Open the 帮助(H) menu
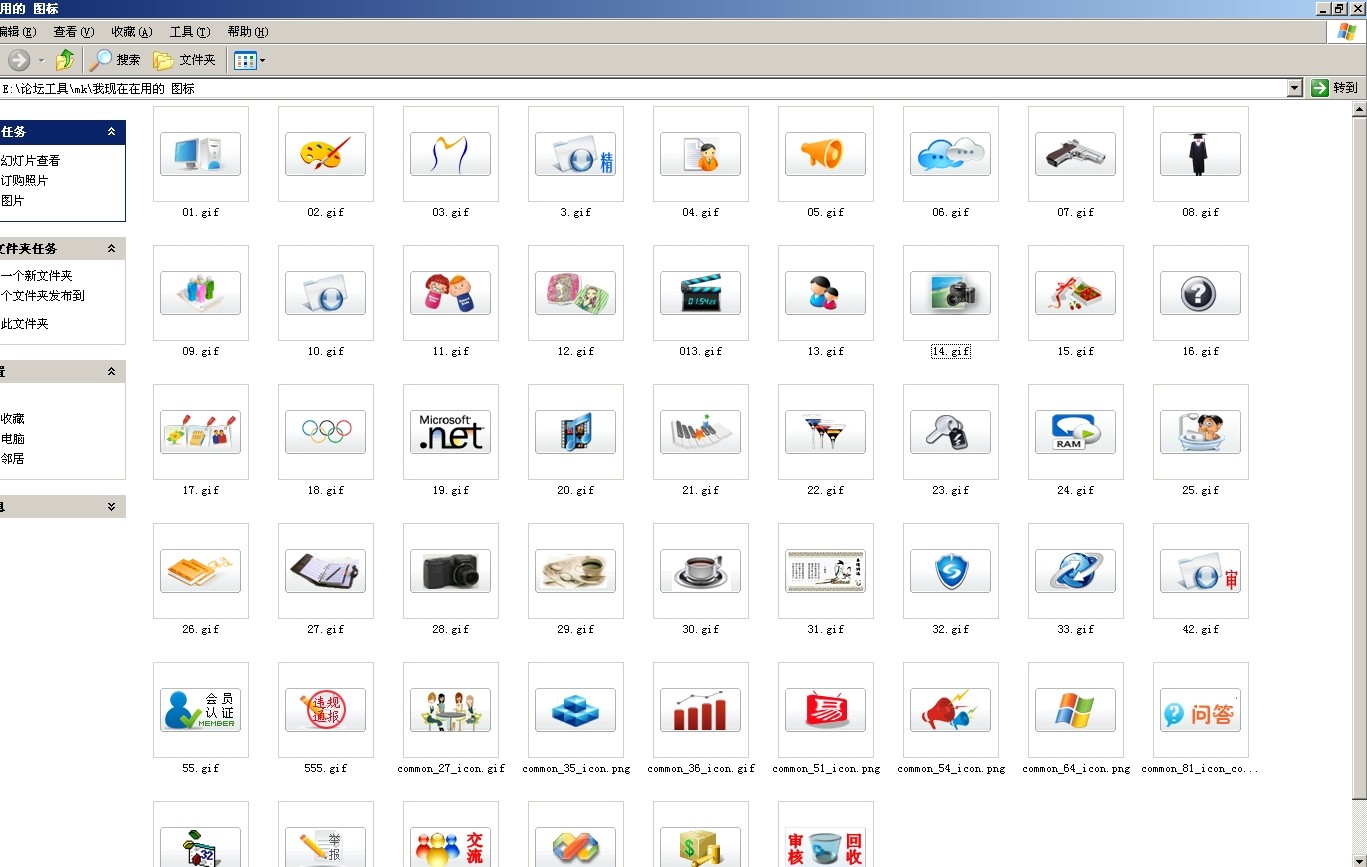Screen dimensions: 1367x867 tap(248, 32)
